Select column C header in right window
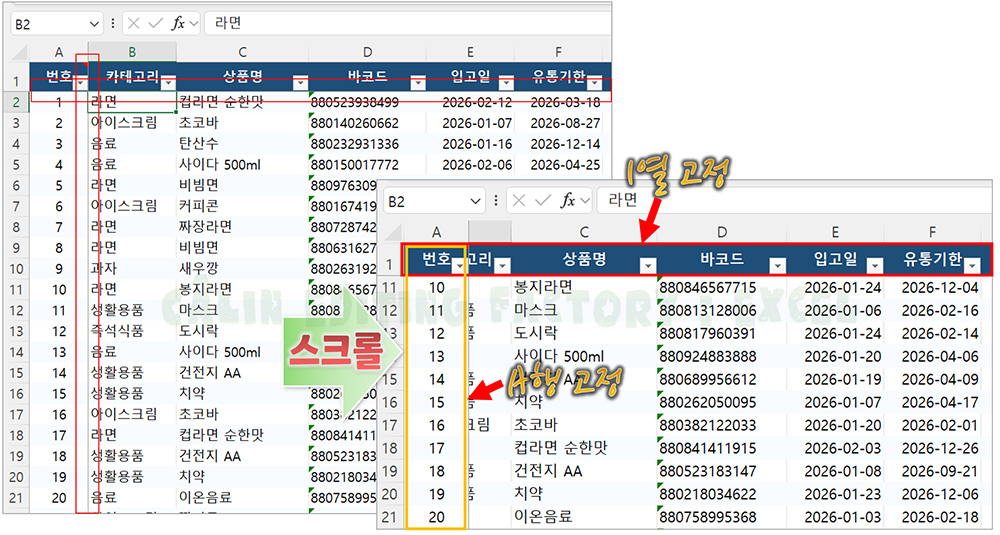This screenshot has height=535, width=1000. coord(584,232)
